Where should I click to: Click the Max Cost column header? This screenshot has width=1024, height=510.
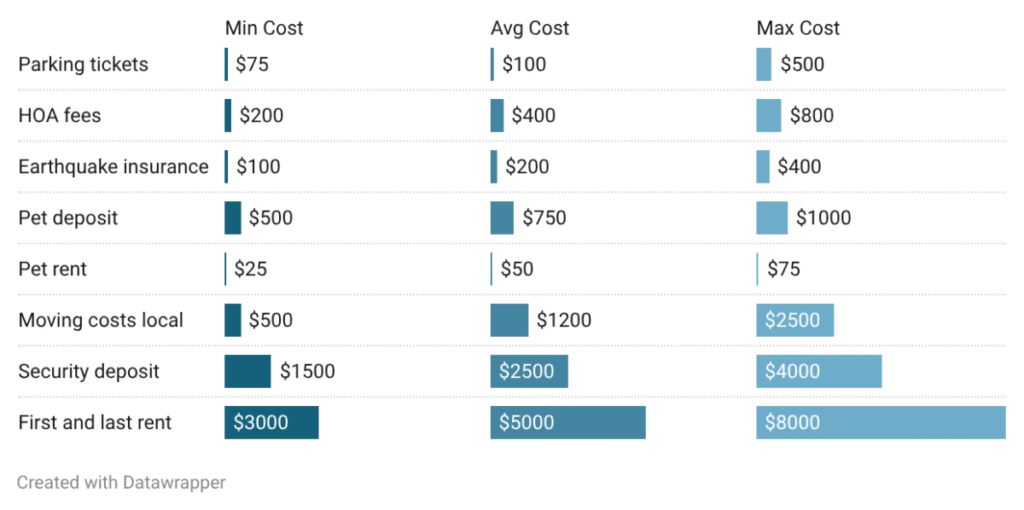click(x=797, y=28)
